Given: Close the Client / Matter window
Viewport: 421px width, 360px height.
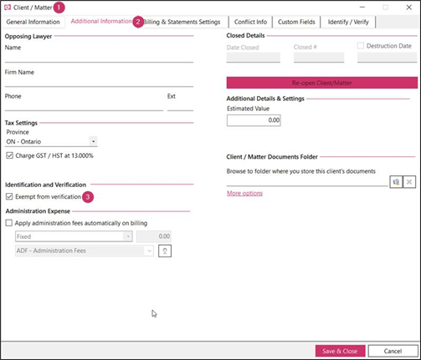Looking at the screenshot, I should [x=409, y=7].
